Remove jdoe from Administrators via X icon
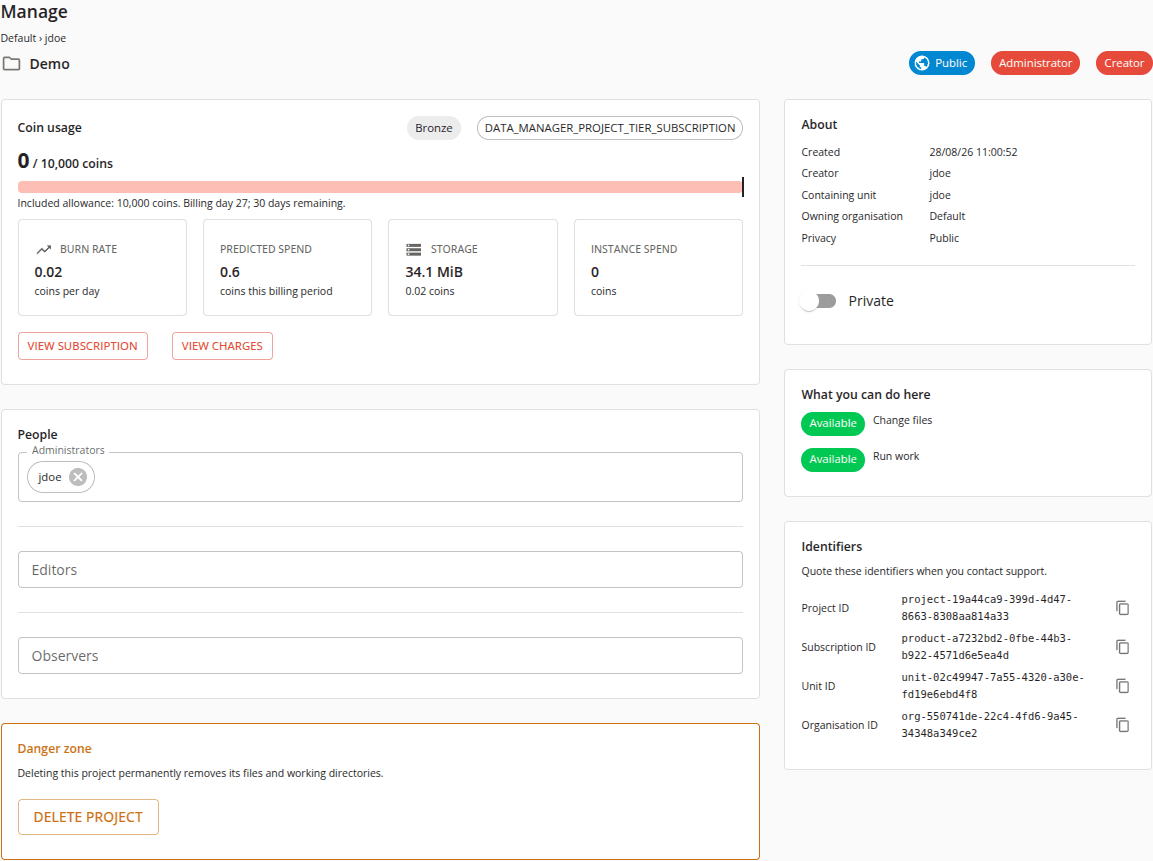The height and width of the screenshot is (861, 1153). (x=78, y=477)
